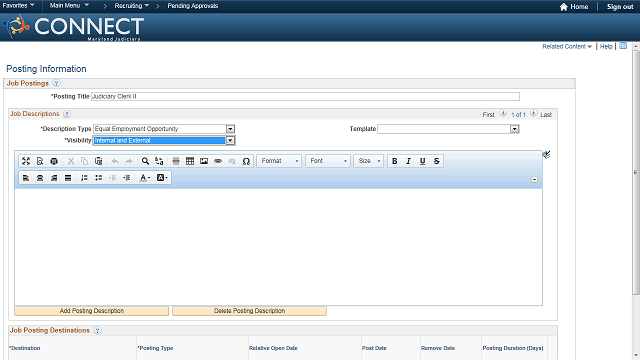This screenshot has height=360, width=640.
Task: Insert an image with the picture icon
Action: click(x=204, y=161)
